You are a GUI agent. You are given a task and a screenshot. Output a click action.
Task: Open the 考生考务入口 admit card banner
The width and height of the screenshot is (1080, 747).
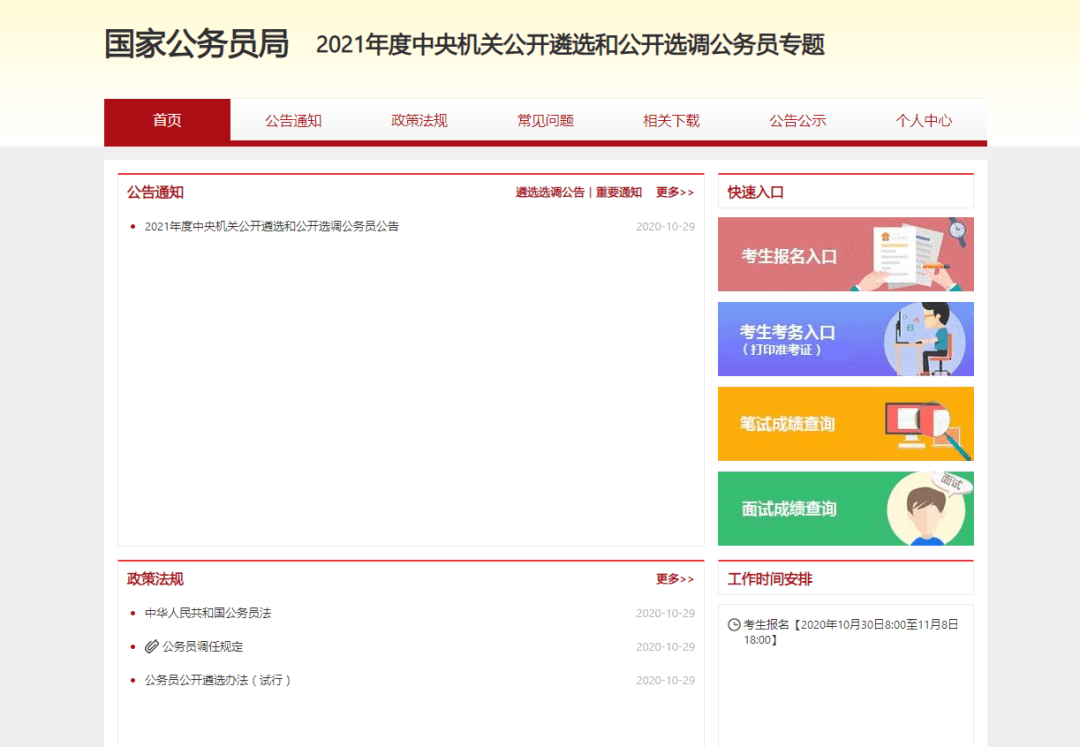[x=845, y=339]
